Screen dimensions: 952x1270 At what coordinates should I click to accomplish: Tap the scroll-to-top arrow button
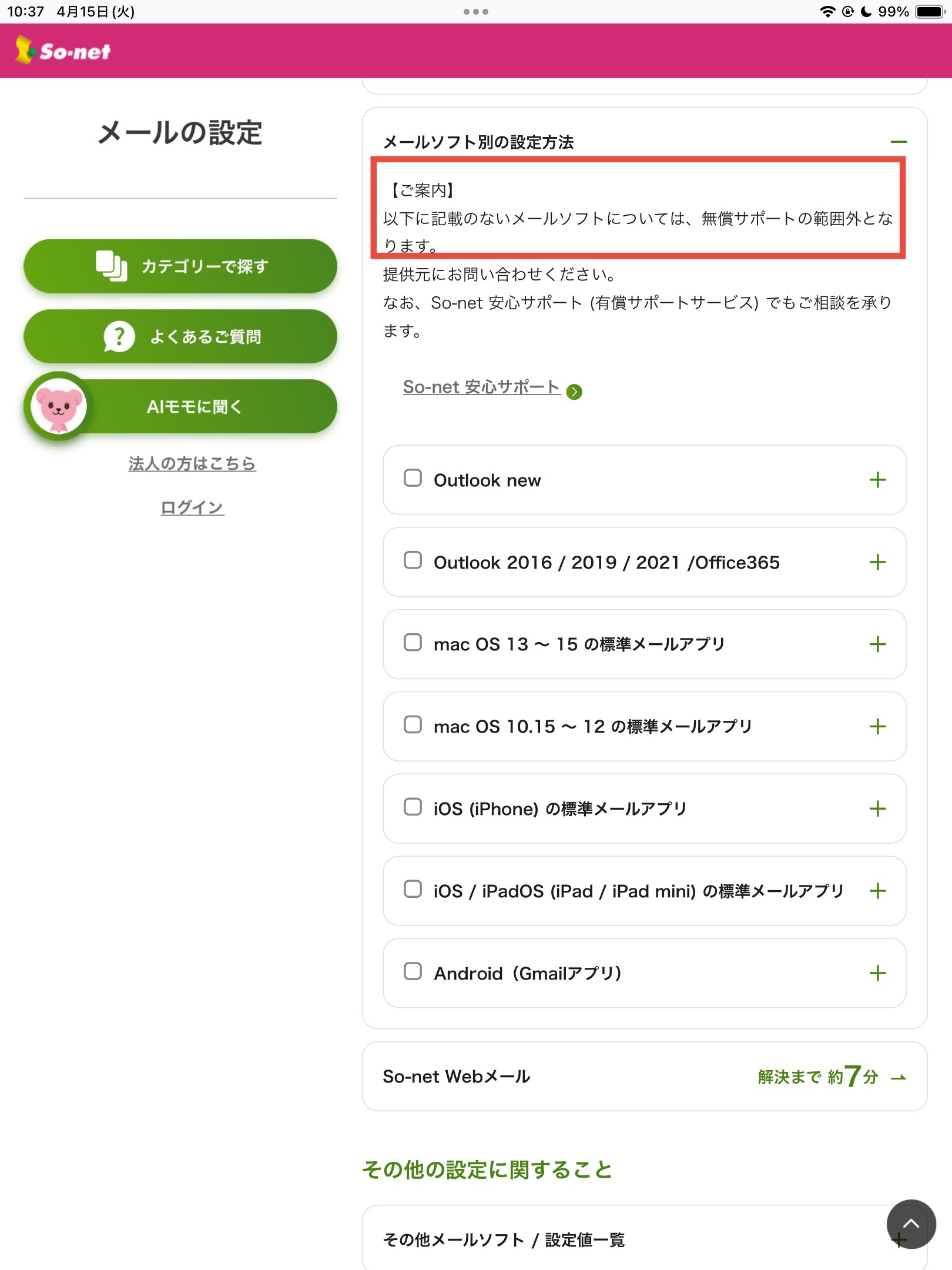(911, 1224)
